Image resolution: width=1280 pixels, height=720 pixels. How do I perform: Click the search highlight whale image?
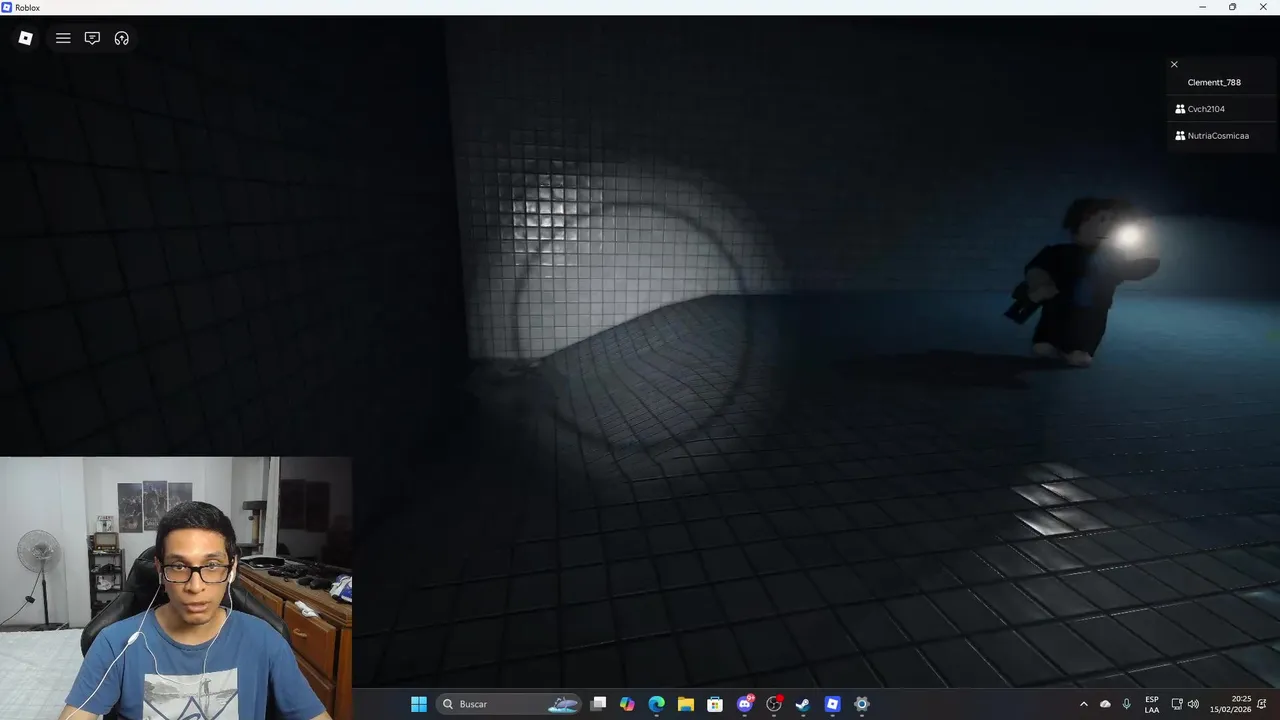564,704
